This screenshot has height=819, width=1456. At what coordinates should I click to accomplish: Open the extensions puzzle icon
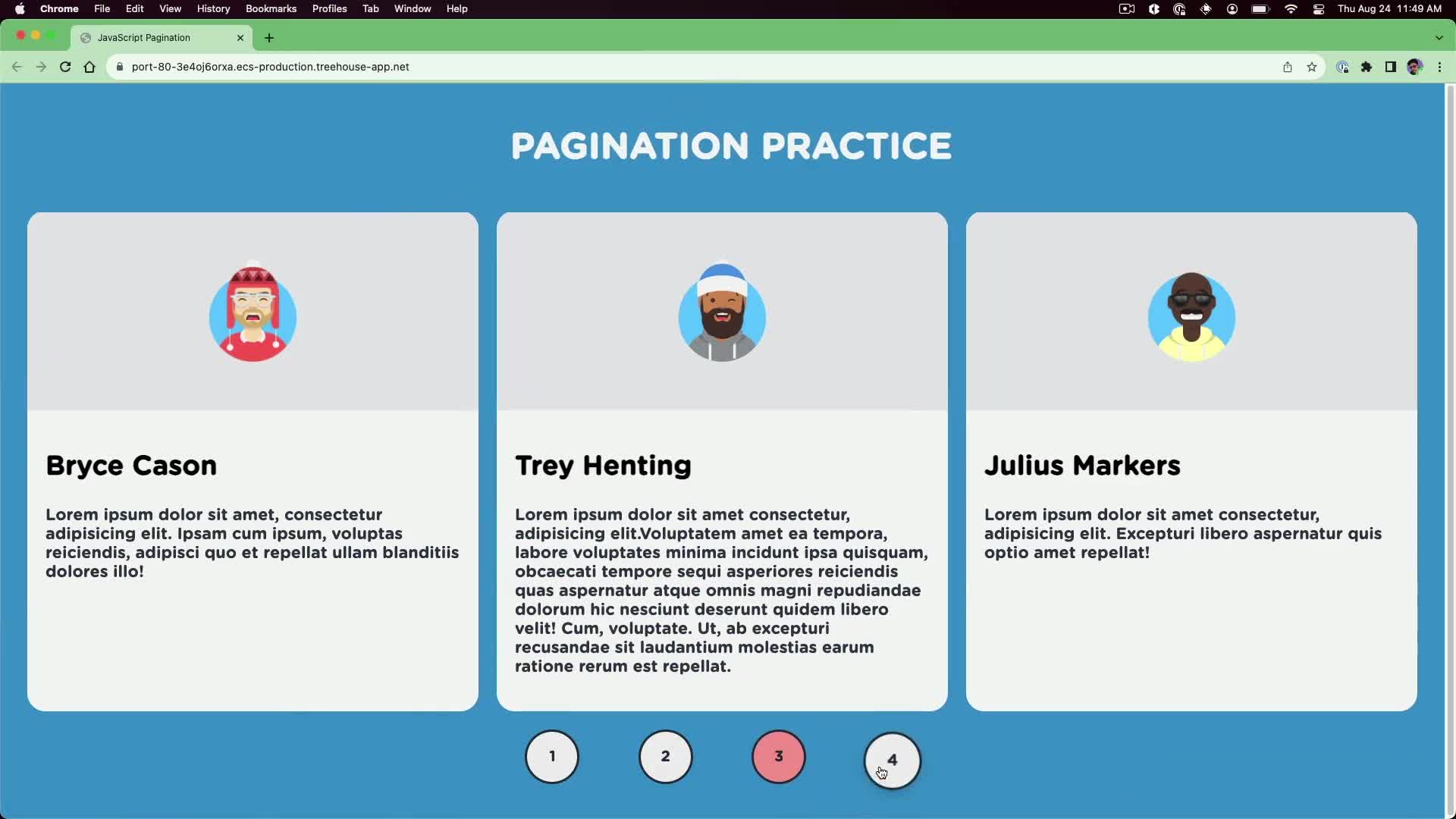pyautogui.click(x=1367, y=67)
